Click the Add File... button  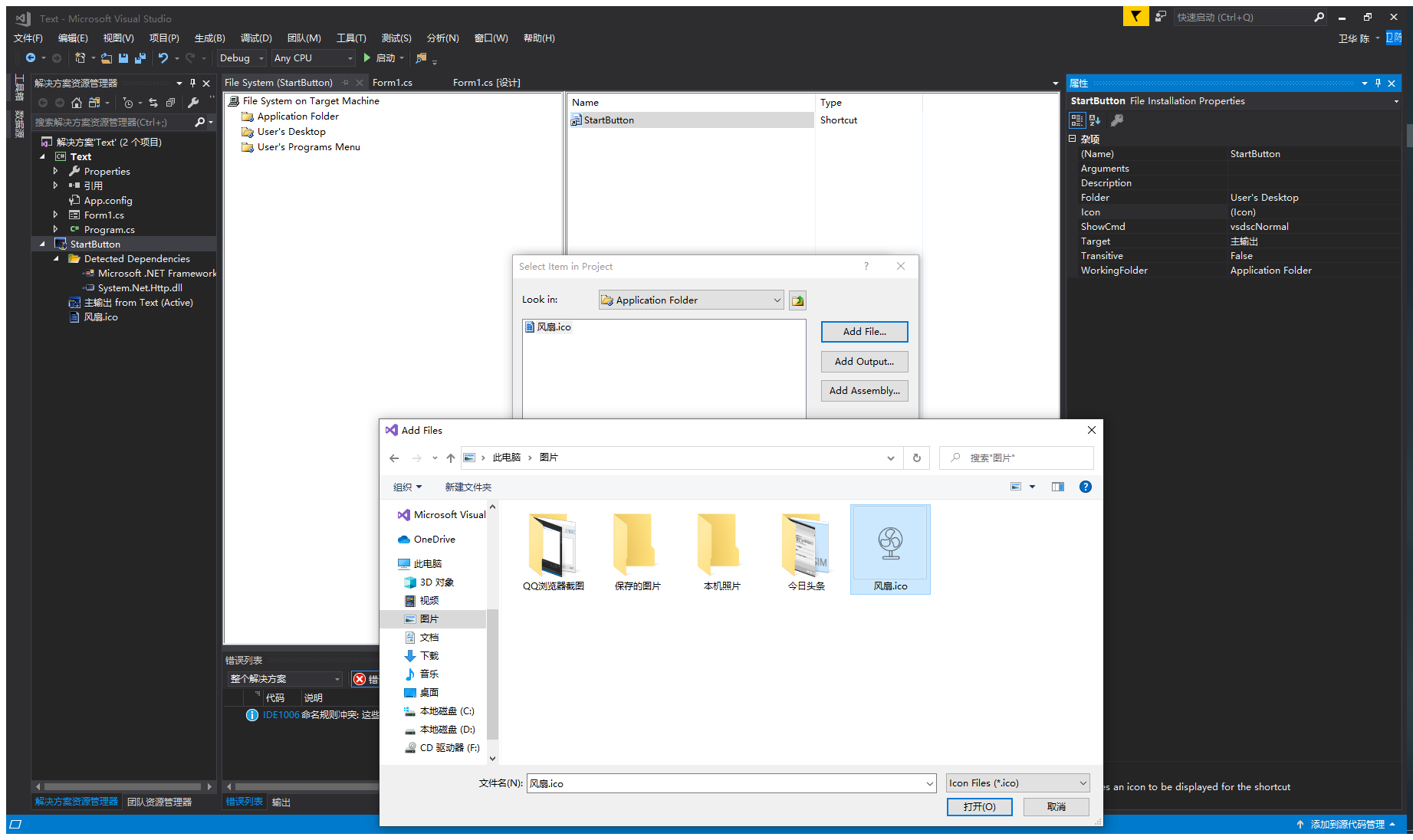(864, 331)
